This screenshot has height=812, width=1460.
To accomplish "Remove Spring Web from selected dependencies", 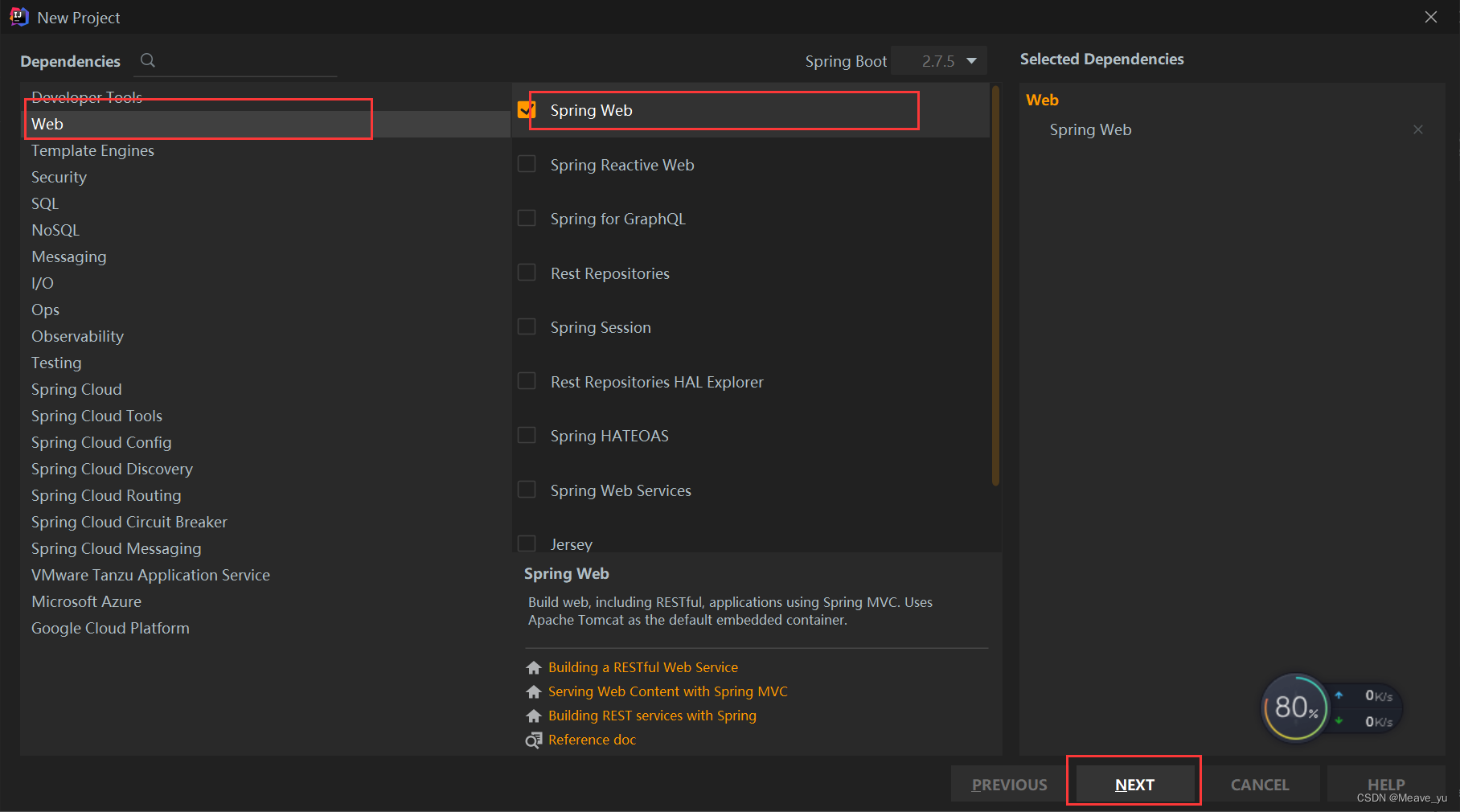I will coord(1418,129).
